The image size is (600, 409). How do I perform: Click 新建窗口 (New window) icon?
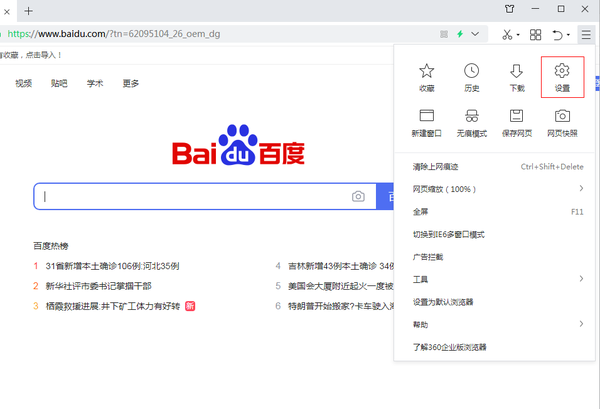pyautogui.click(x=426, y=118)
